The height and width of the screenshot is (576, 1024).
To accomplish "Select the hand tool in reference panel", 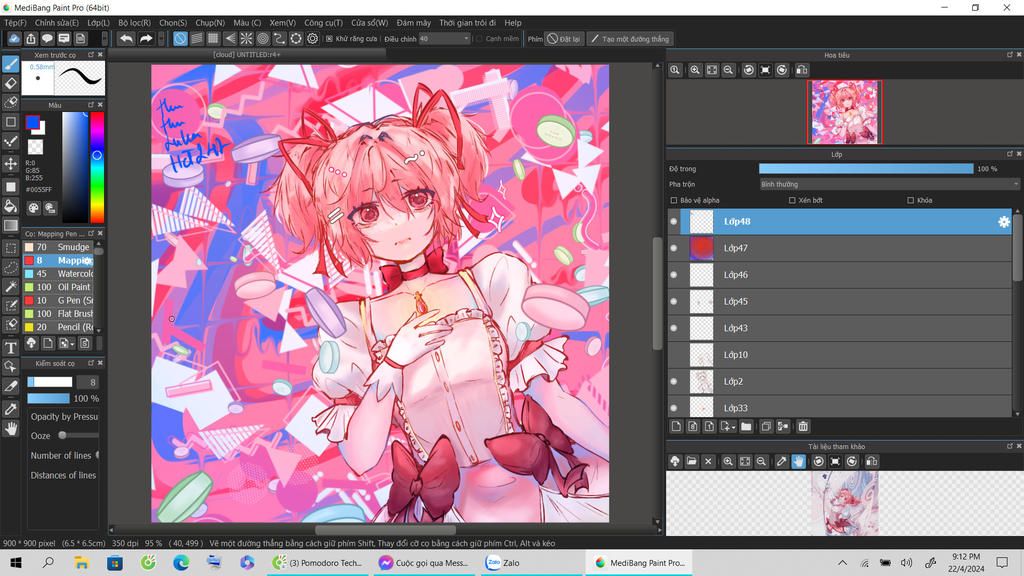I will (x=798, y=461).
